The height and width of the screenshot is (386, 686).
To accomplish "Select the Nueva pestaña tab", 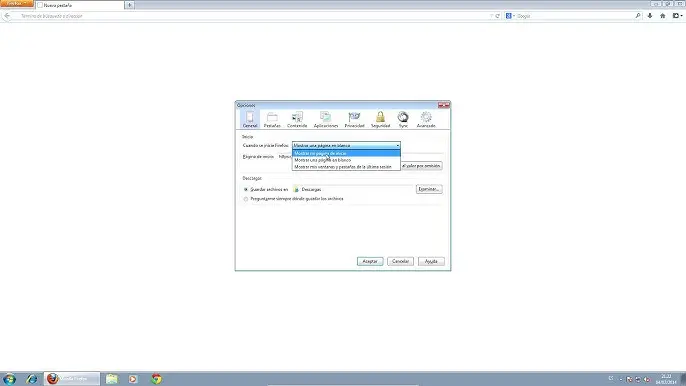I will click(x=79, y=5).
